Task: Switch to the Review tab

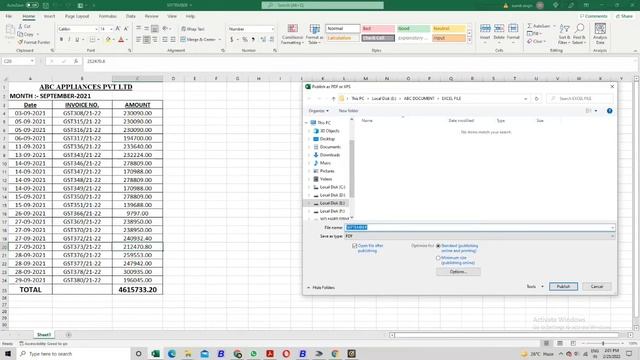Action: coord(151,16)
